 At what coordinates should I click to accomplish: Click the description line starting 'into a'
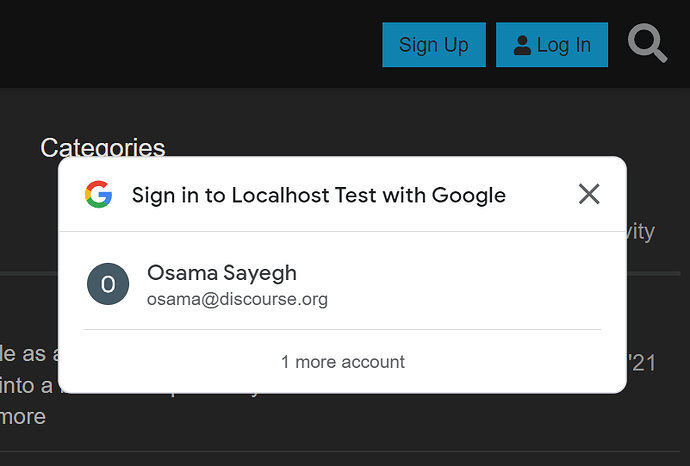click(29, 385)
